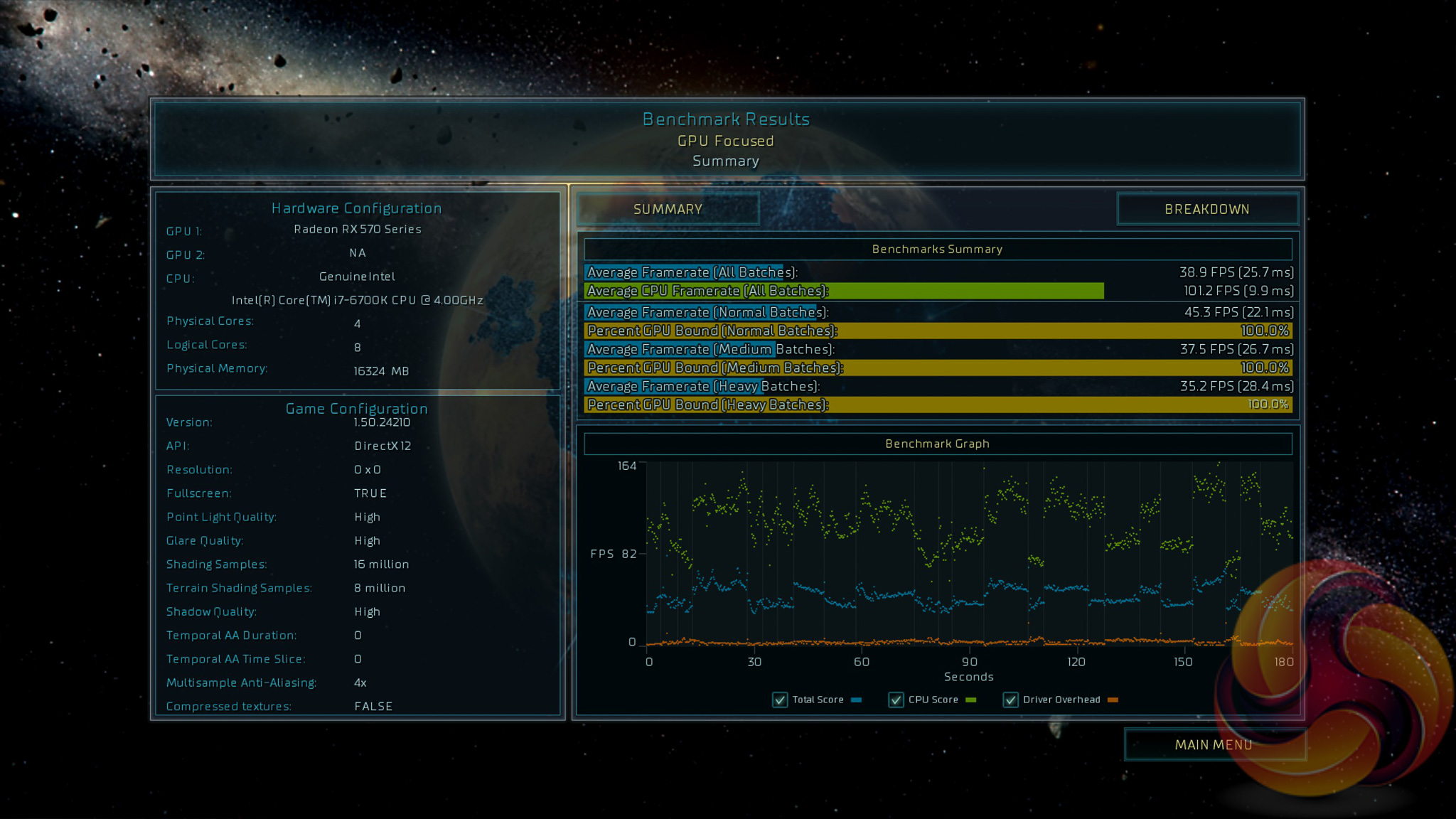The image size is (1456, 819).
Task: Click the orange Driver Overhead legend swatch
Action: coord(1113,700)
